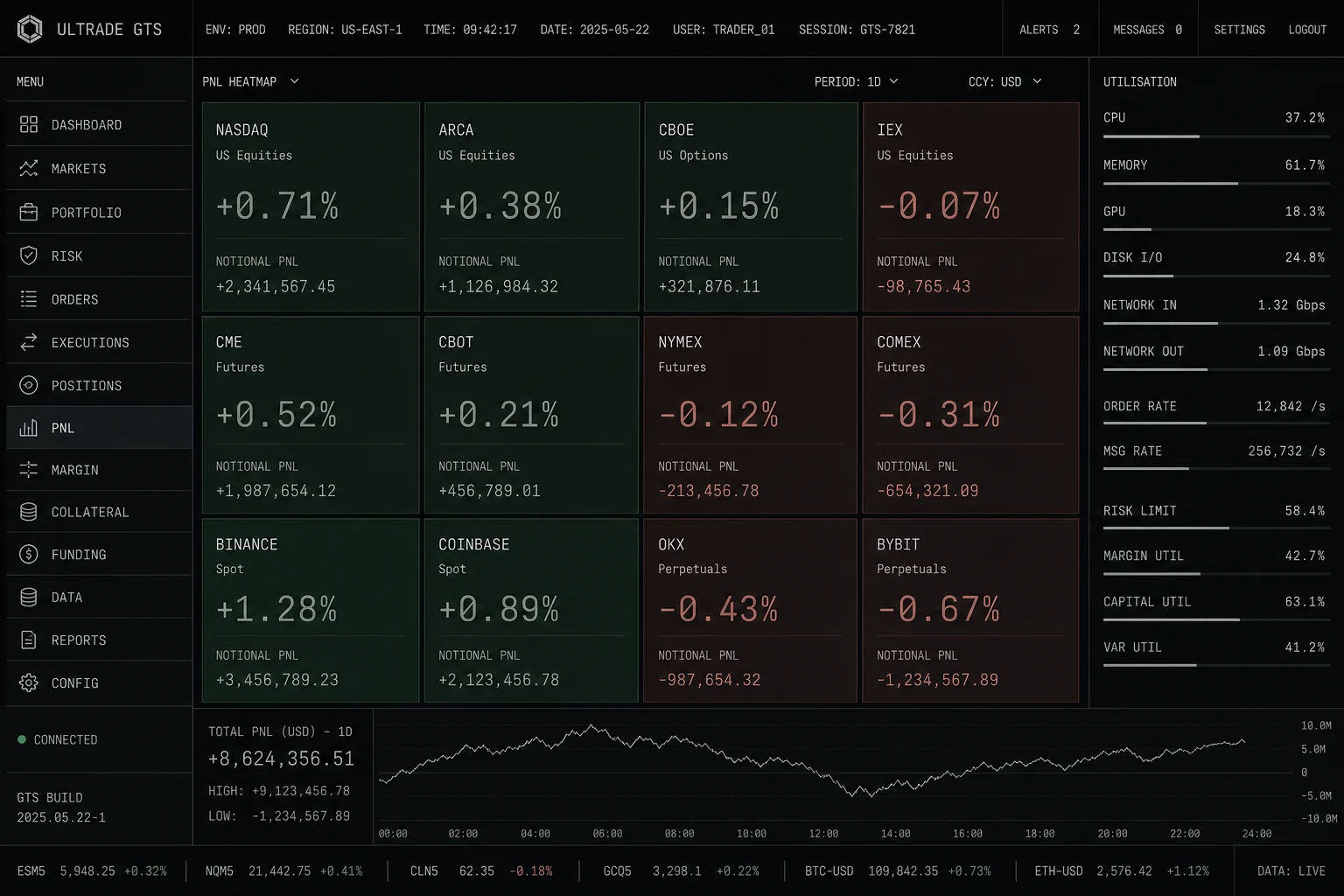Click the Msg Rate 256,732 /s value
This screenshot has height=896, width=1344.
[1286, 451]
